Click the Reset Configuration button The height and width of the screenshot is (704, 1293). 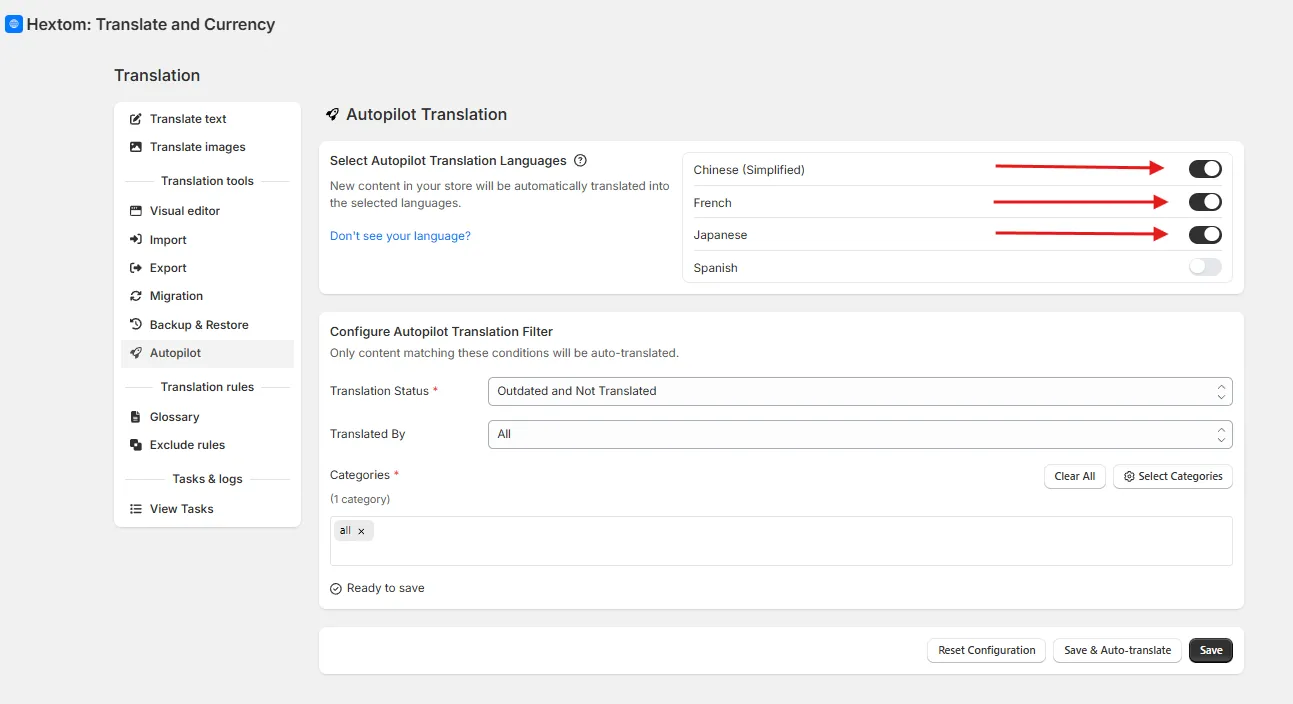coord(987,651)
